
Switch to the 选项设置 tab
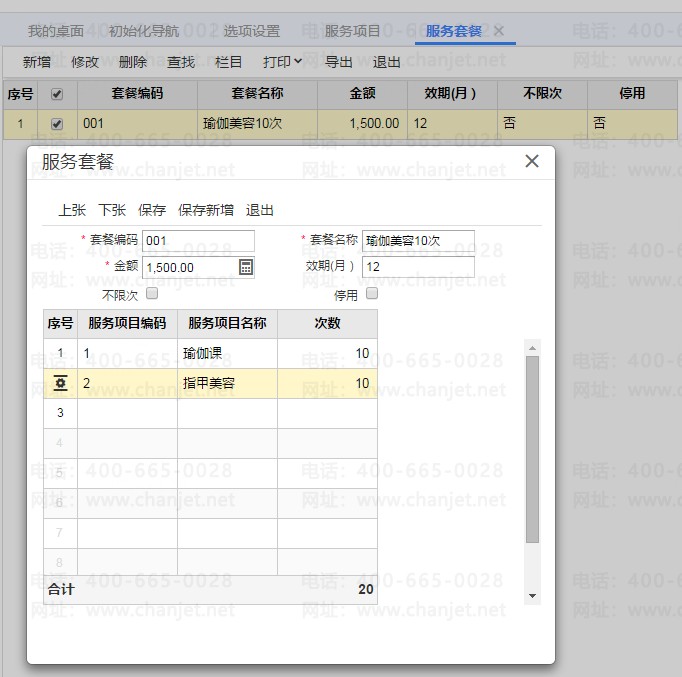[251, 31]
